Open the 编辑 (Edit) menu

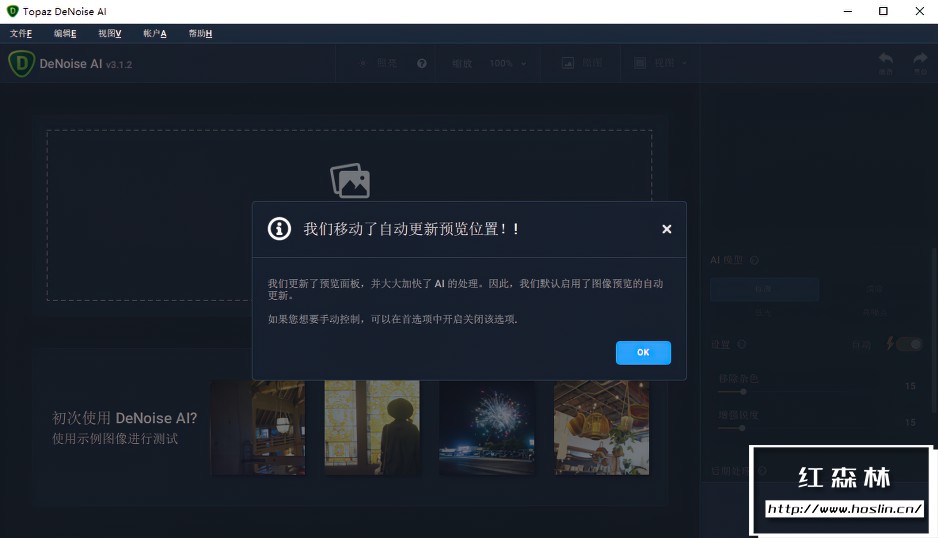point(65,34)
